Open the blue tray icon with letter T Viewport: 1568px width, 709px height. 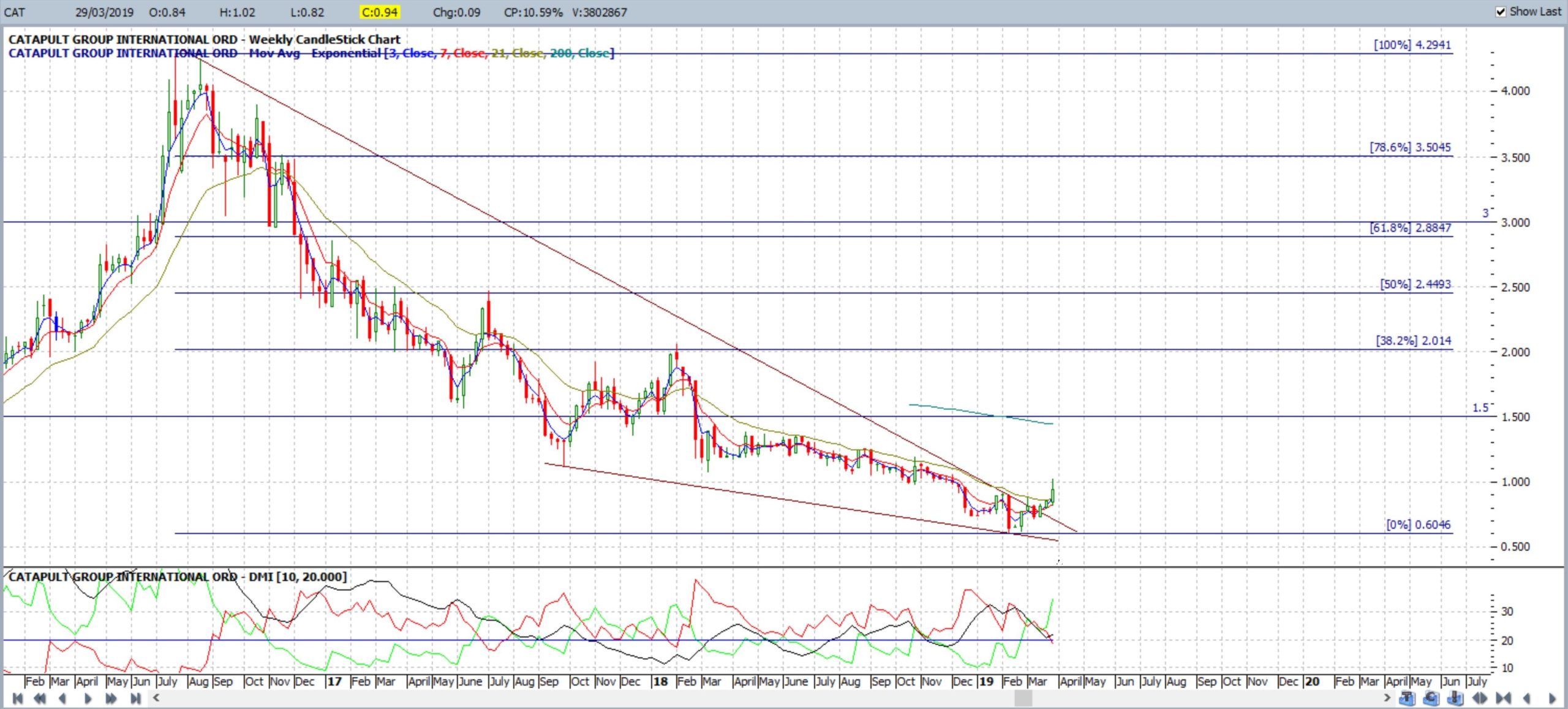tap(1407, 698)
